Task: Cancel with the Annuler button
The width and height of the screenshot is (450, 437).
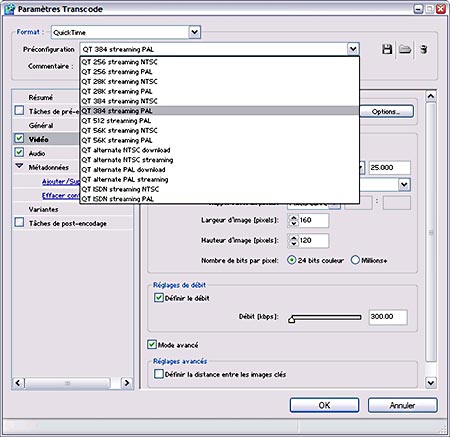Action: coord(402,405)
